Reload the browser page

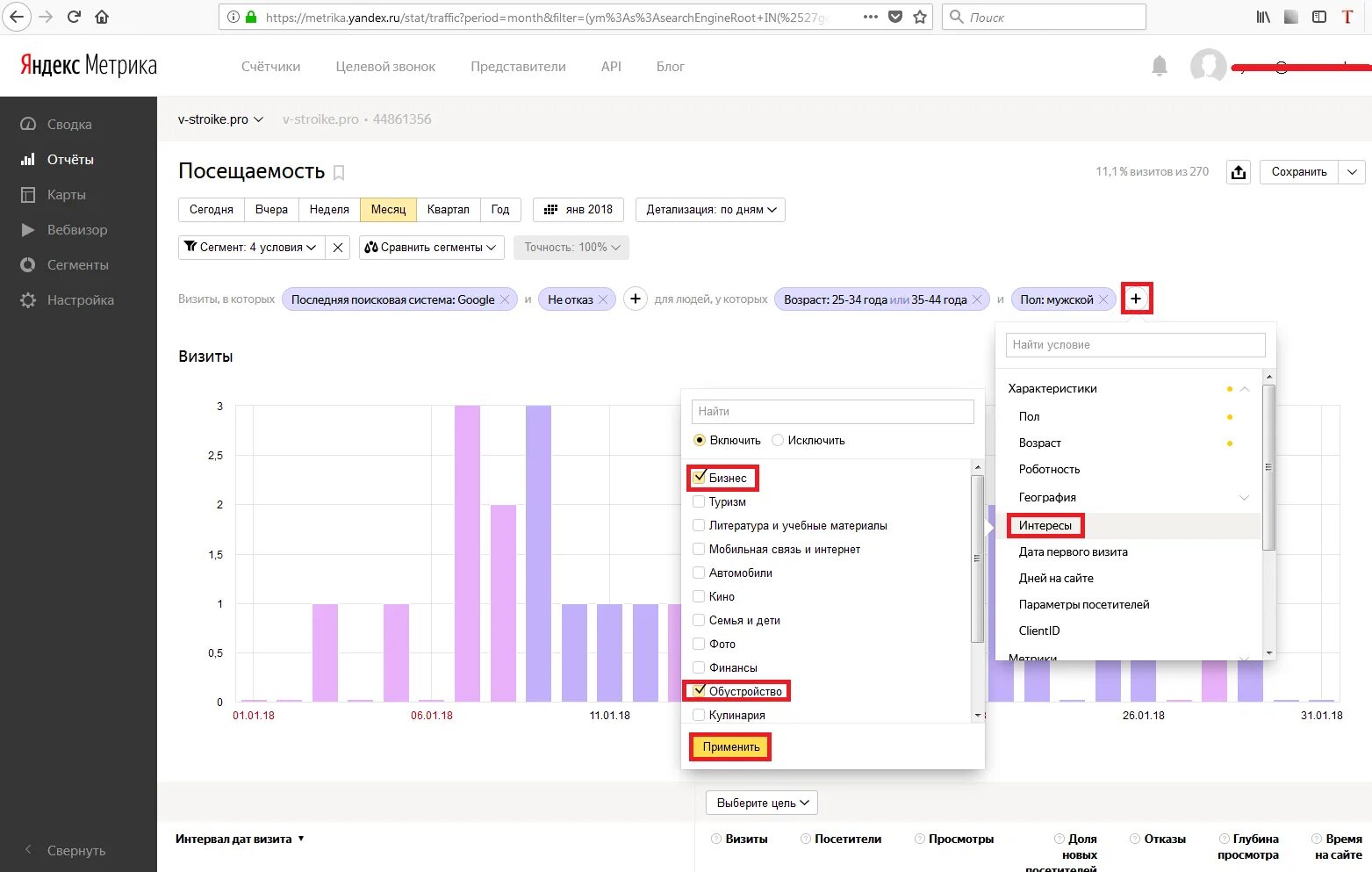(75, 17)
